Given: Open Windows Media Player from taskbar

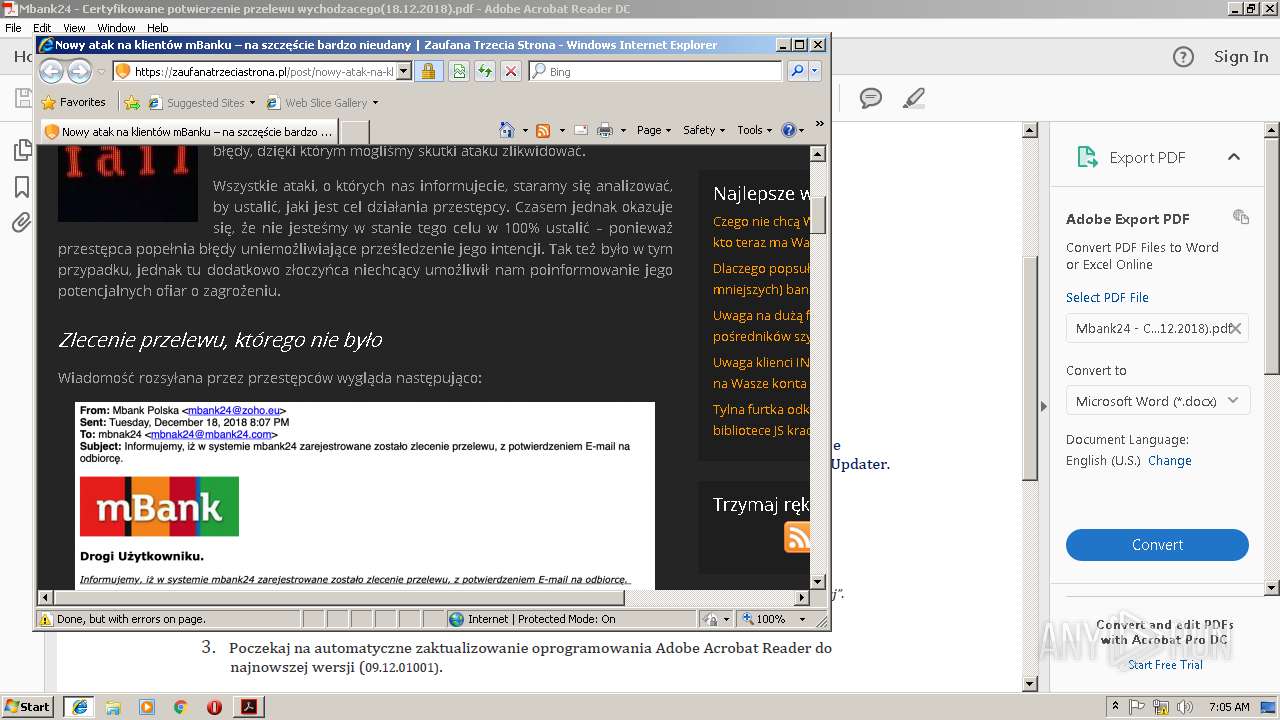Looking at the screenshot, I should pyautogui.click(x=147, y=707).
